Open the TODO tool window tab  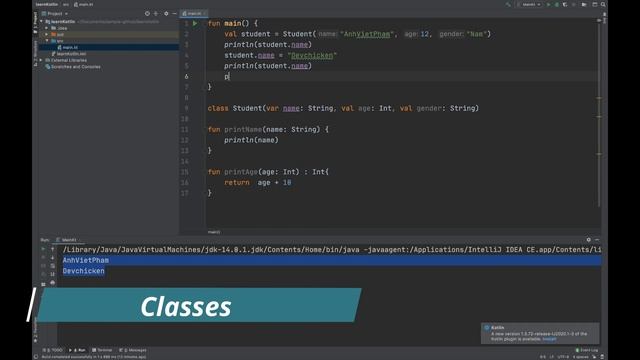tap(53, 350)
